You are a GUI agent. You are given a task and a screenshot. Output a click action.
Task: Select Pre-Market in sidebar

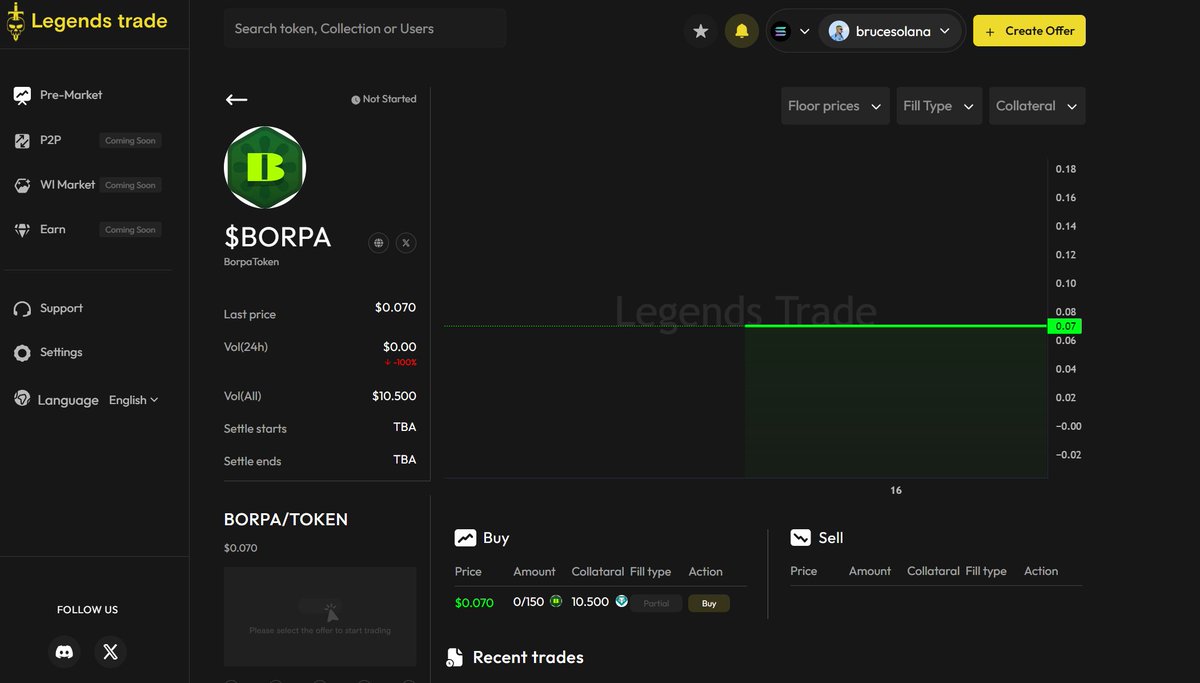pyautogui.click(x=71, y=95)
